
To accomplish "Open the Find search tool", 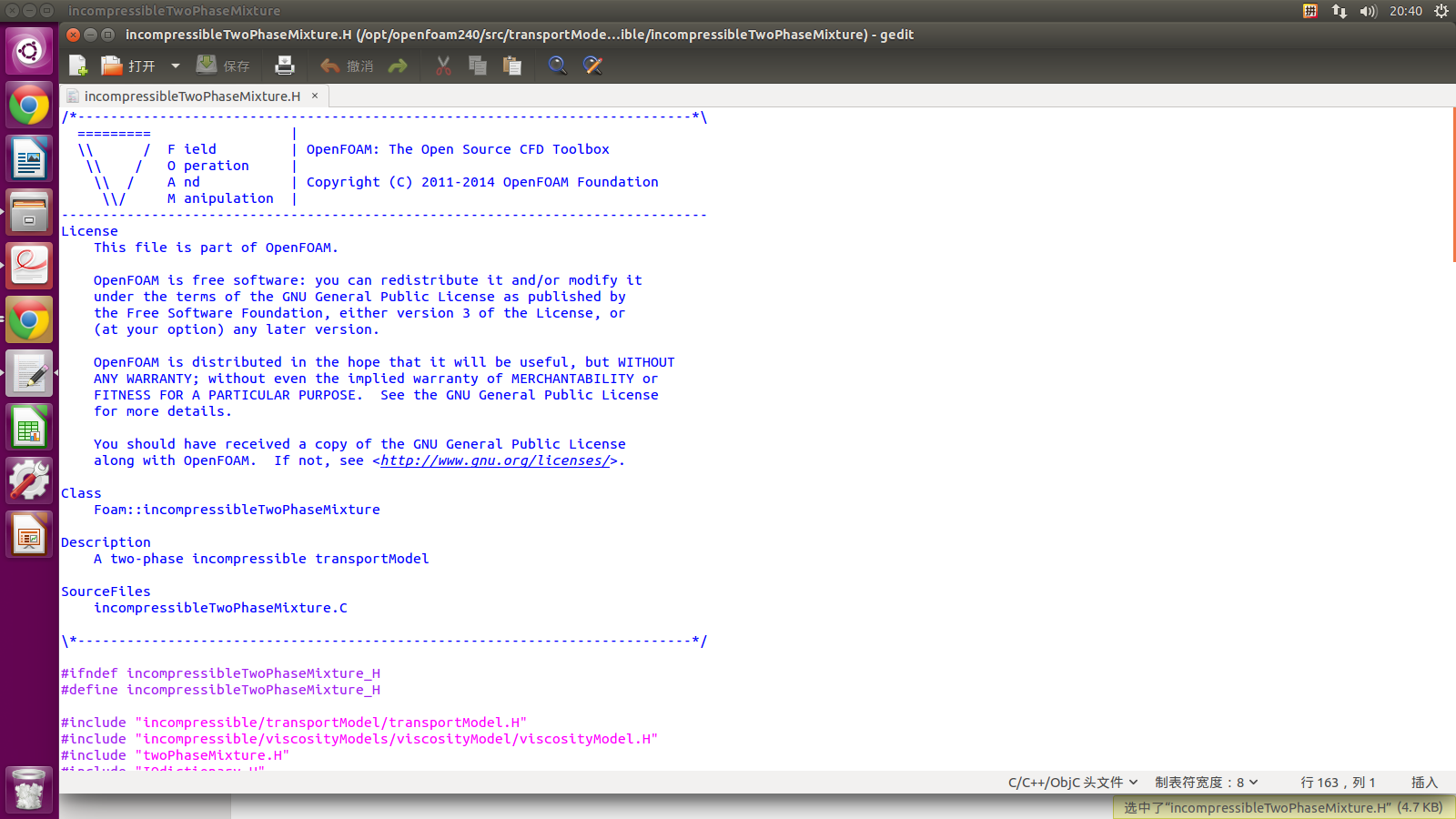I will tap(558, 66).
